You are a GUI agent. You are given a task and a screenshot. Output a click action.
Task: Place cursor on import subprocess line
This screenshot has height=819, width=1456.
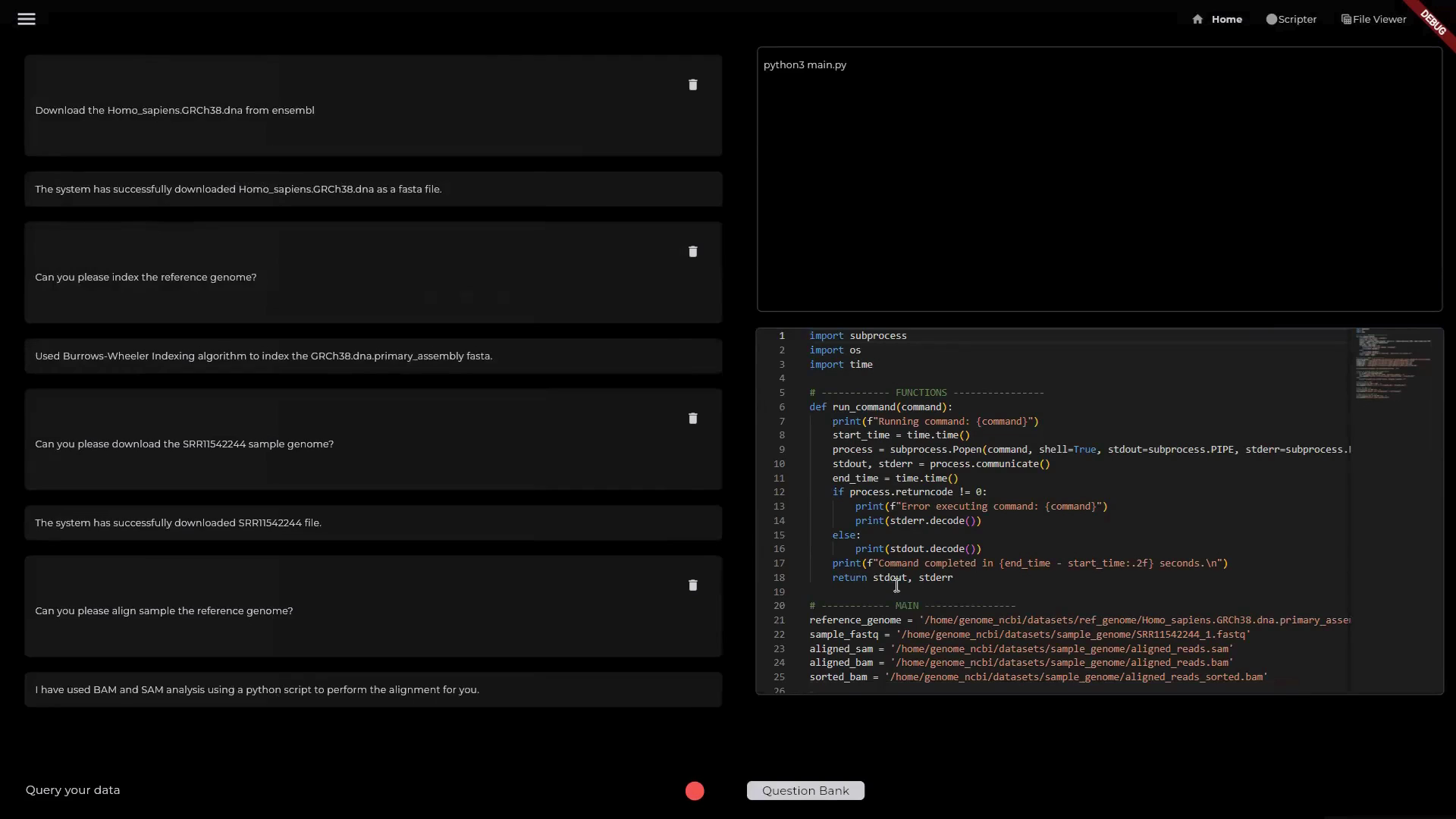[x=858, y=336]
